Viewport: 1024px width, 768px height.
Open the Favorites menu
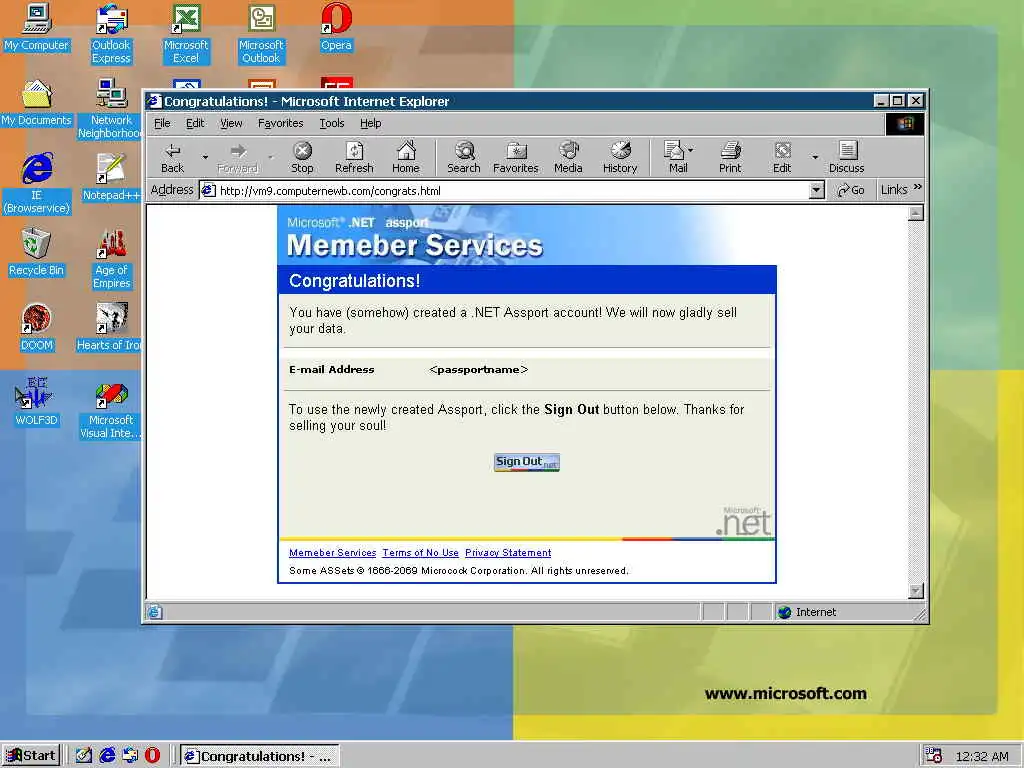281,123
